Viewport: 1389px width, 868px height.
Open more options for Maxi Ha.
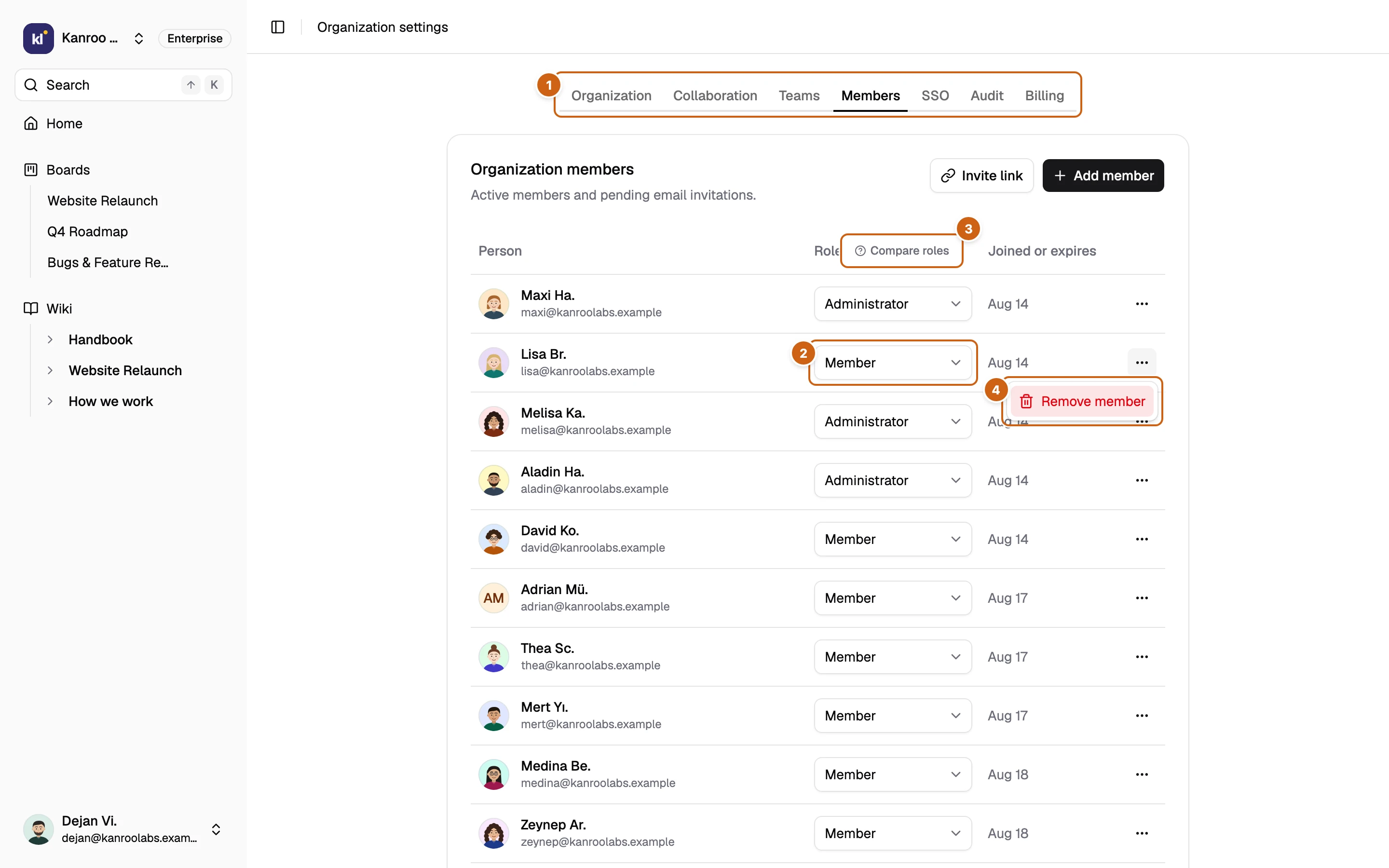coord(1142,304)
